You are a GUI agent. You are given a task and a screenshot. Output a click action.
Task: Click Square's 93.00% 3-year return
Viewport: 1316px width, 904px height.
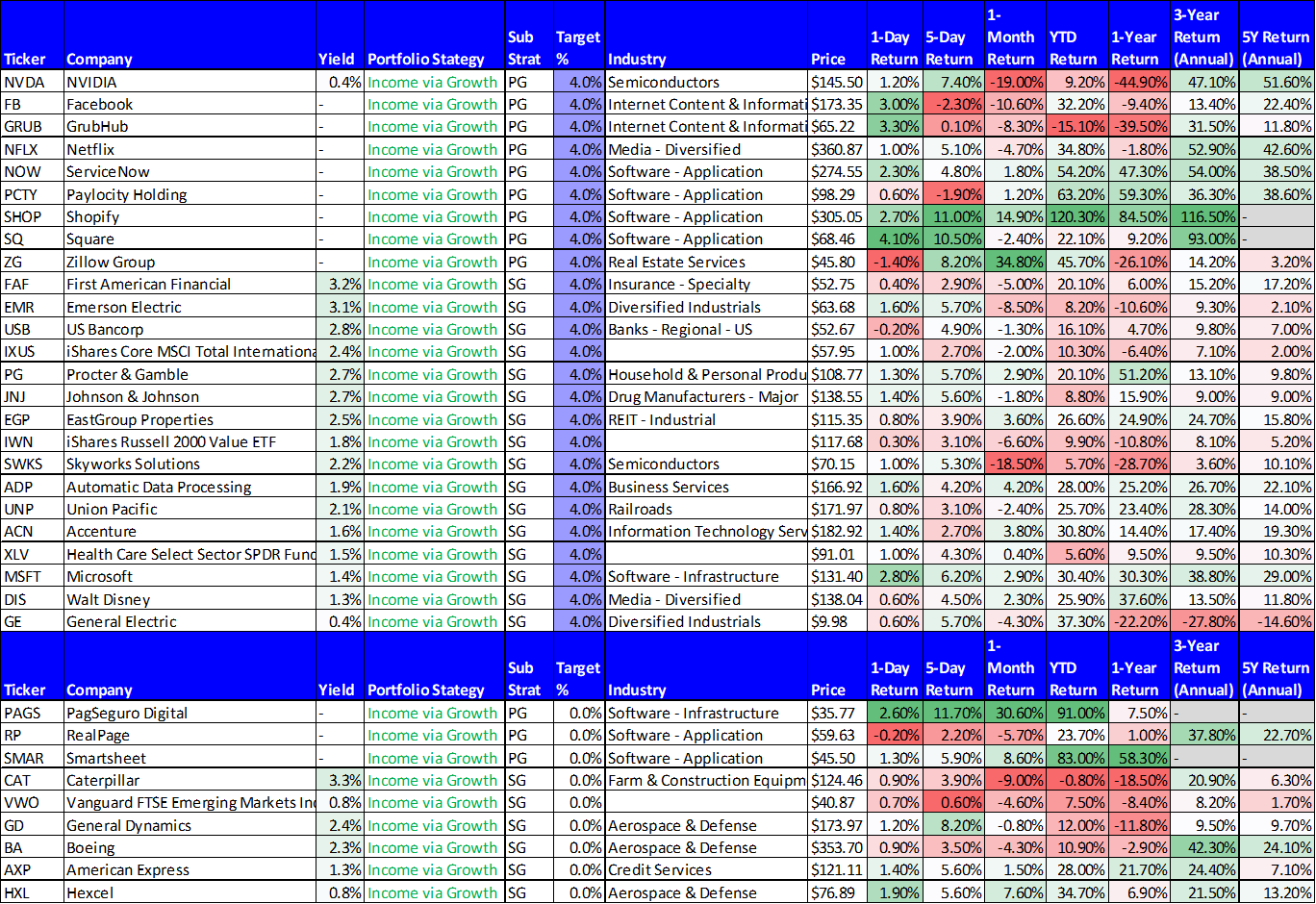(x=1204, y=239)
